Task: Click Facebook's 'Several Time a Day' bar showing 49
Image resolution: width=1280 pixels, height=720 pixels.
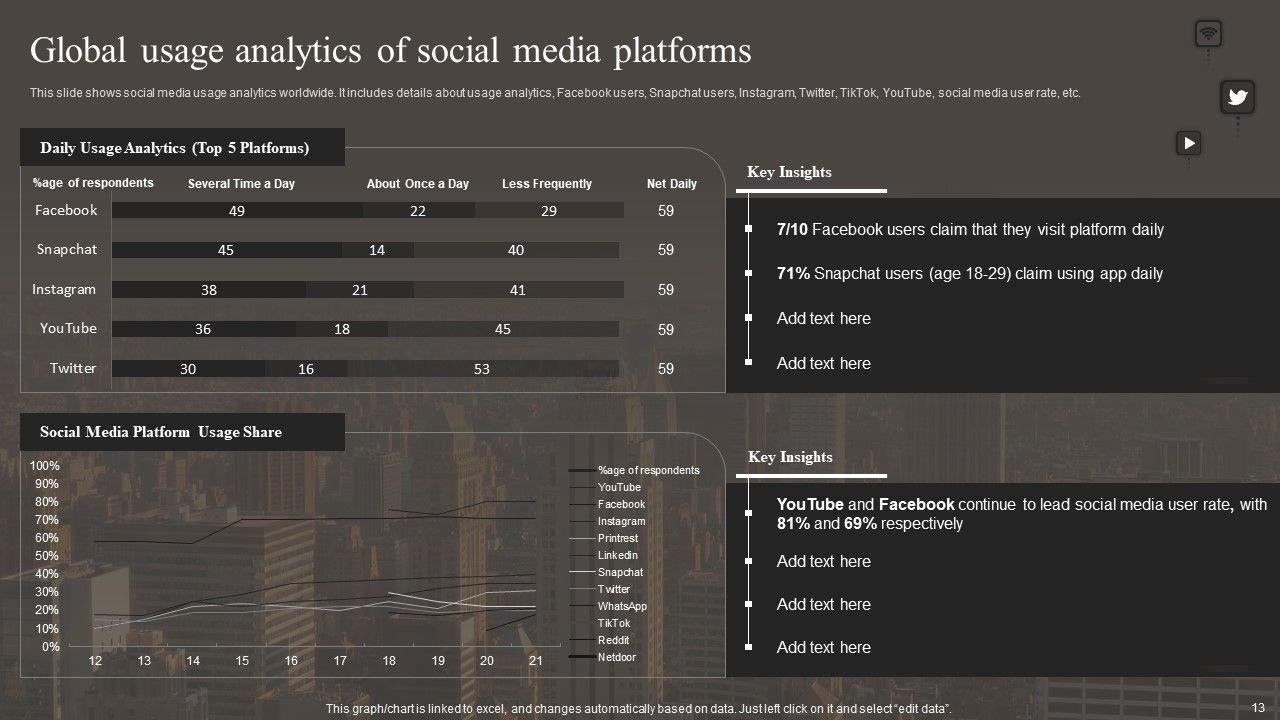Action: (237, 210)
